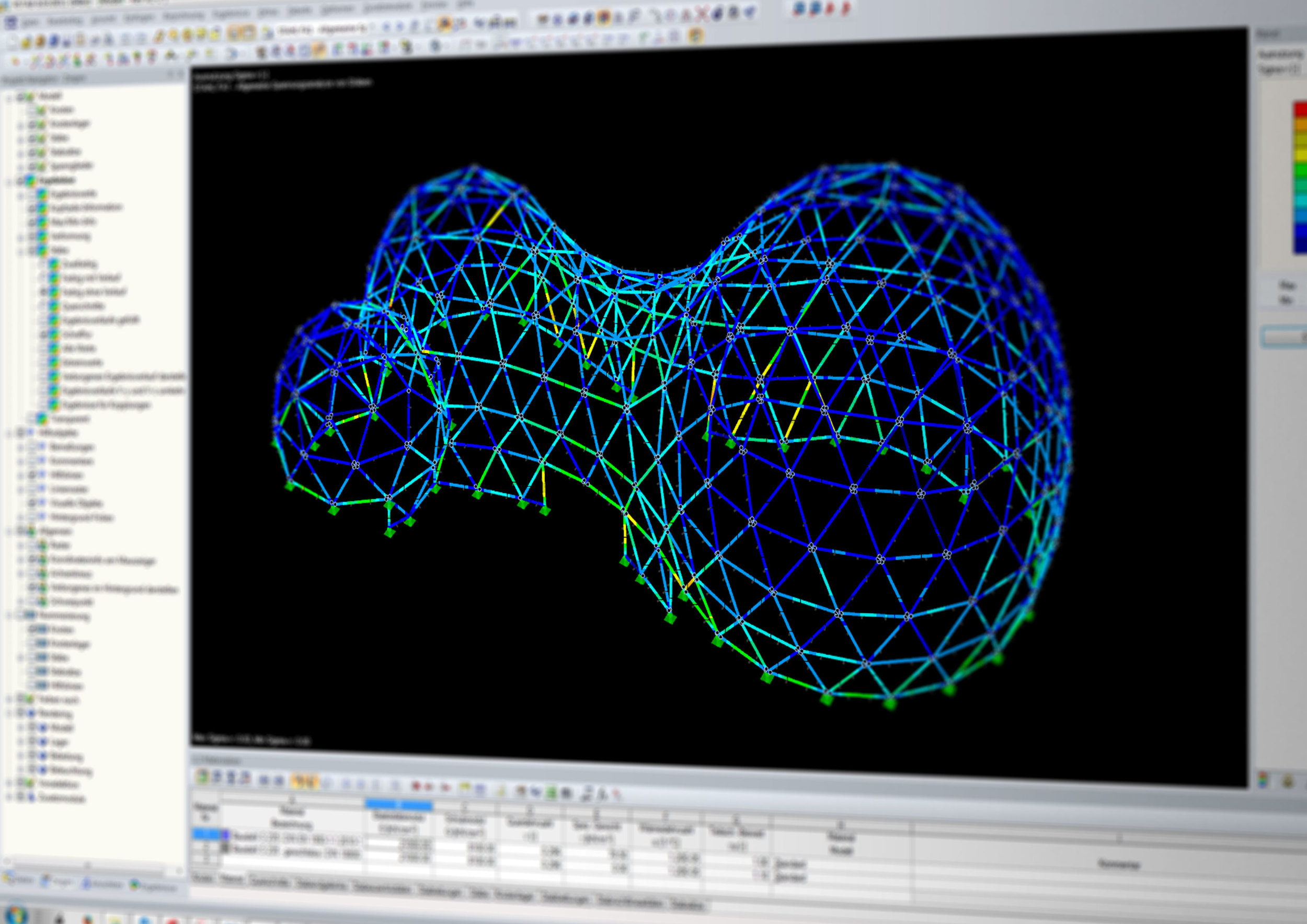Toggle checkbox of the Ergebnisse root node

point(21,181)
